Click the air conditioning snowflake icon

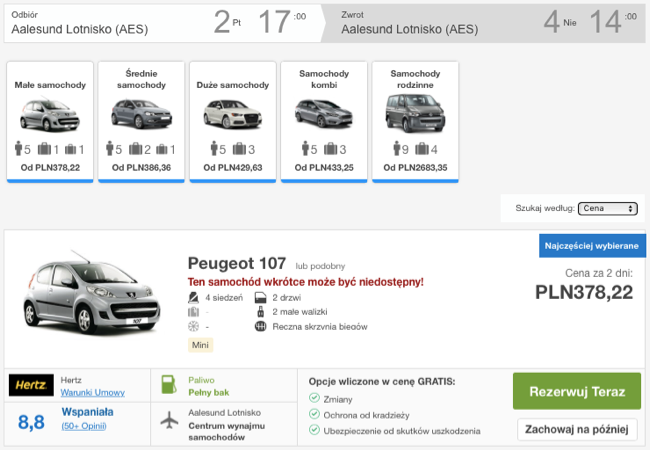tap(194, 326)
